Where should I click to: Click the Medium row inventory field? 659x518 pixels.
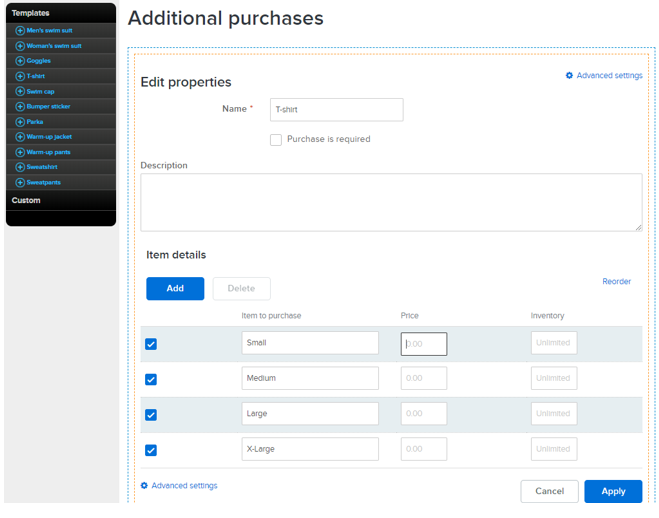coord(554,378)
